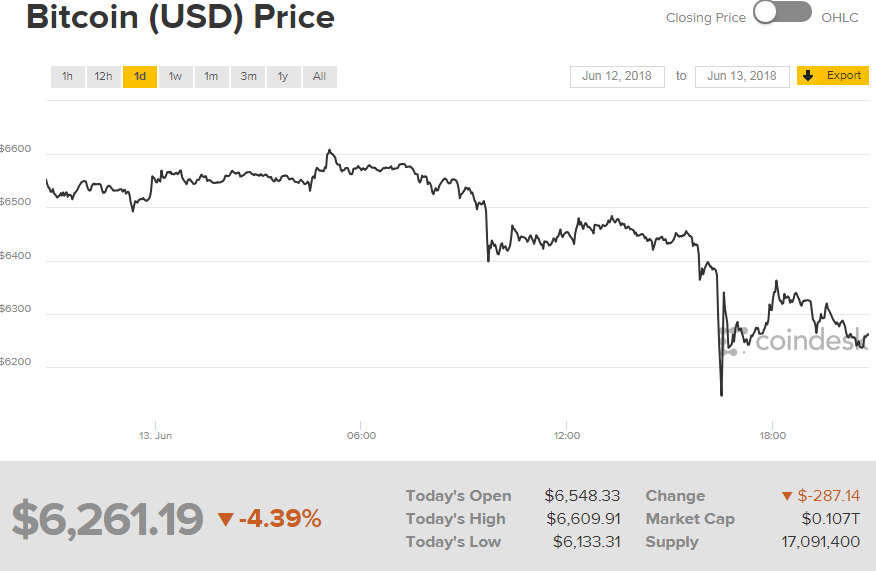Choose the 1y time range

coord(283,77)
